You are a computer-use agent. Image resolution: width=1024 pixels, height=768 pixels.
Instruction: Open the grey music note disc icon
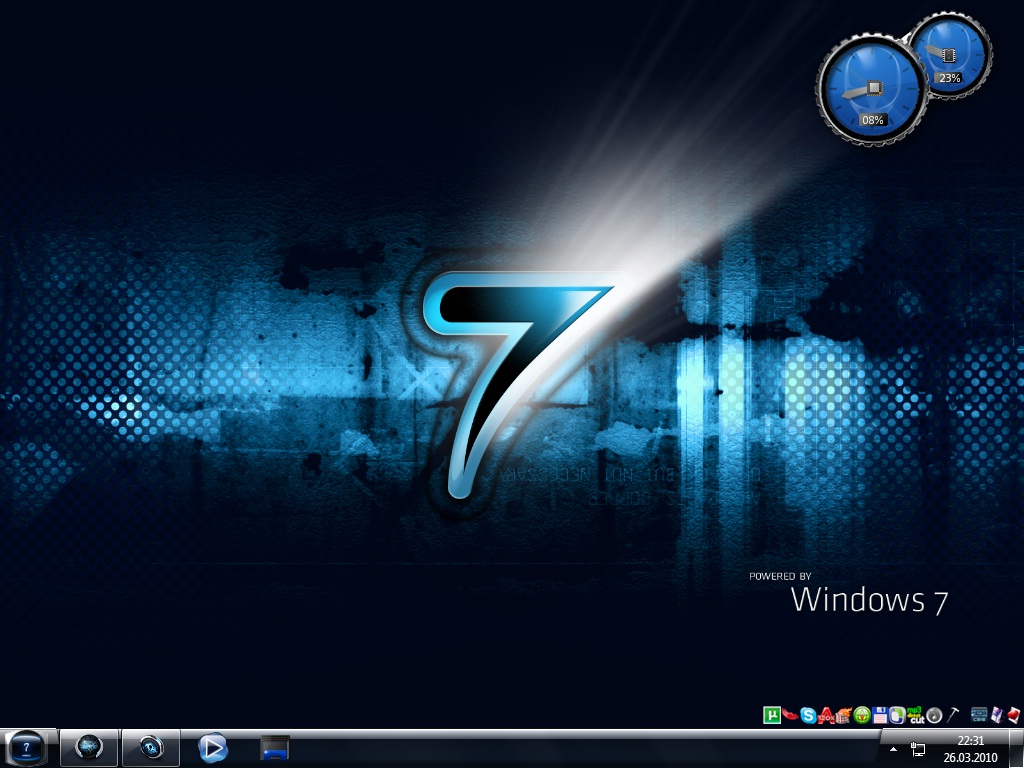pos(935,716)
